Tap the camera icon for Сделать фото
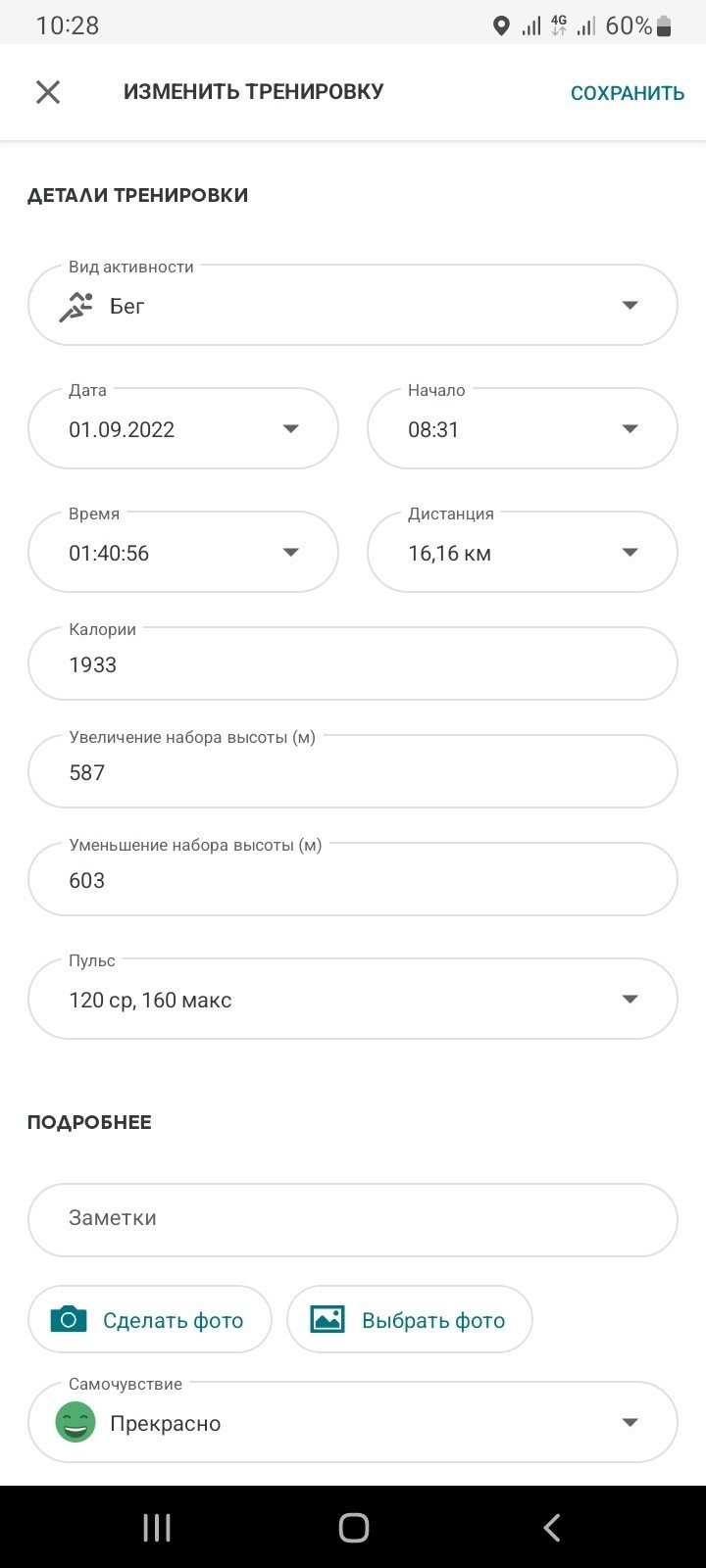This screenshot has width=706, height=1568. tap(69, 1319)
